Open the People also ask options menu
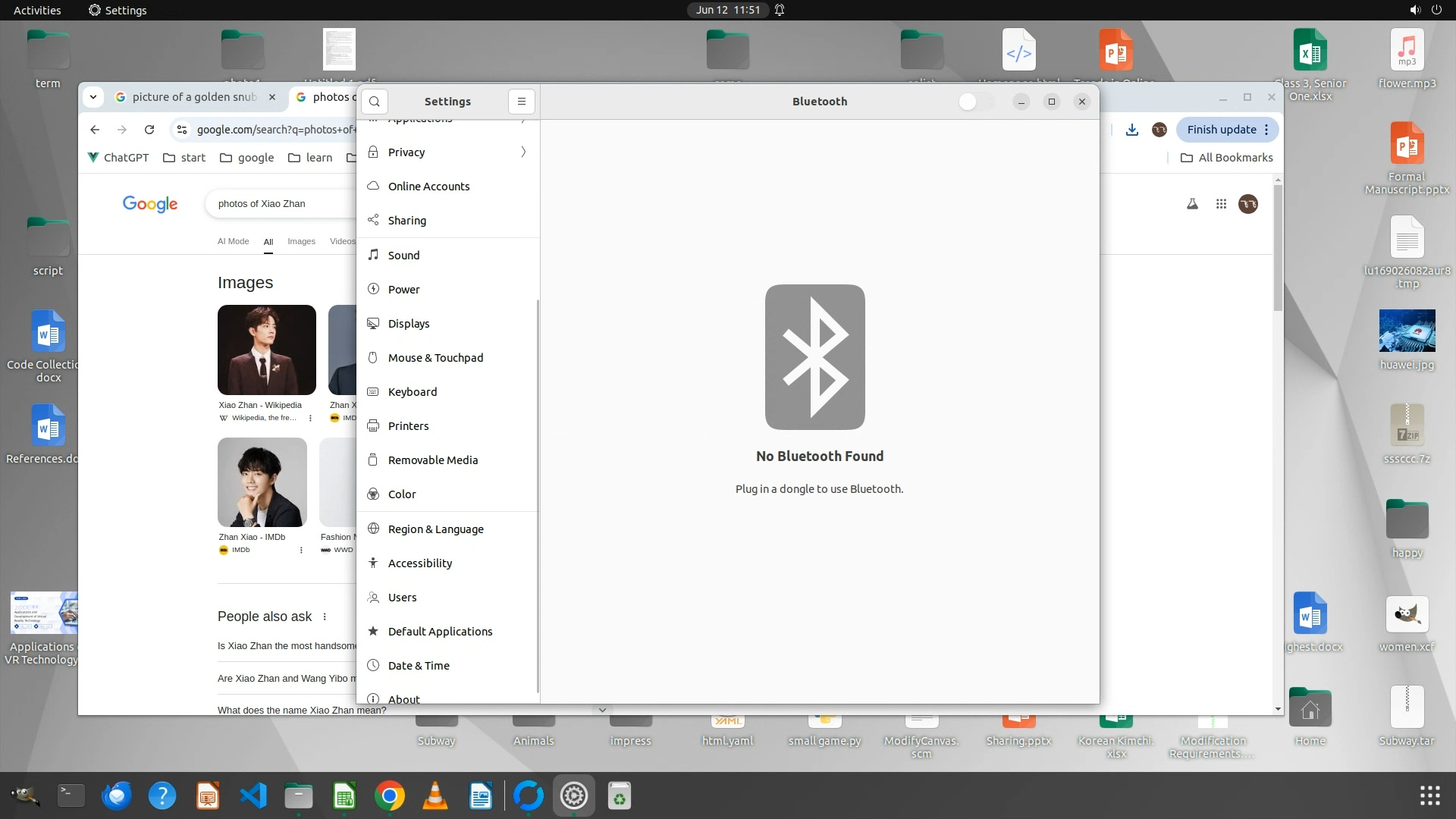The width and height of the screenshot is (1456, 819). [x=325, y=617]
